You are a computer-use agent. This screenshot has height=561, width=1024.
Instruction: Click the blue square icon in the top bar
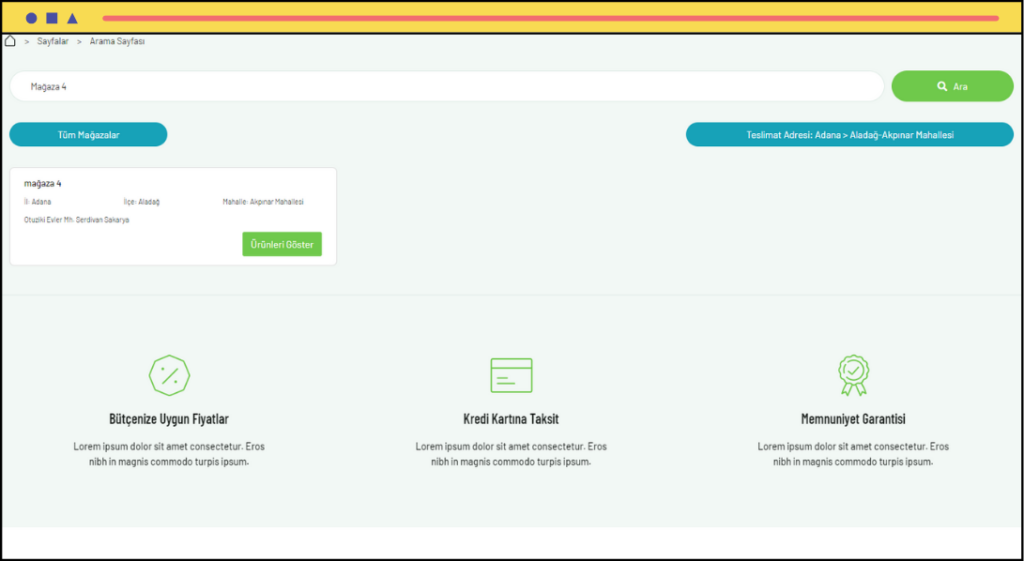(x=52, y=18)
